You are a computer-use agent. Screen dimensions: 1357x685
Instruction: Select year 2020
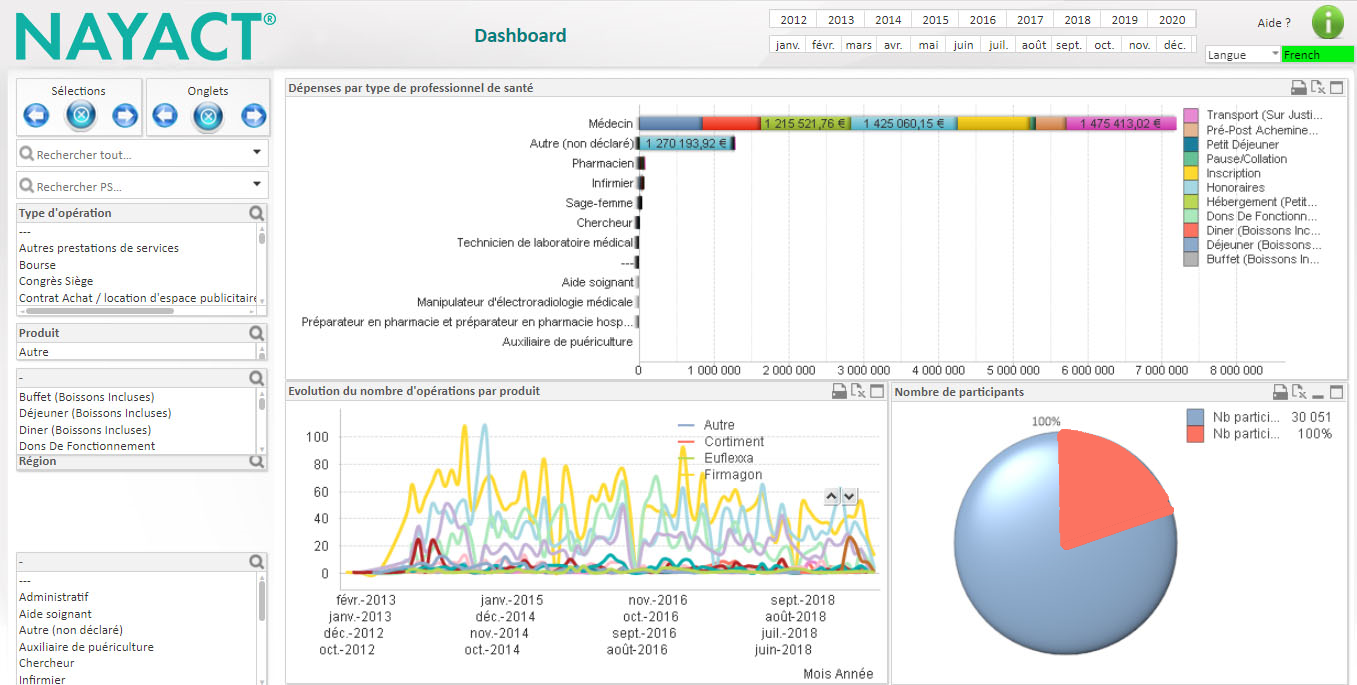coord(1172,19)
